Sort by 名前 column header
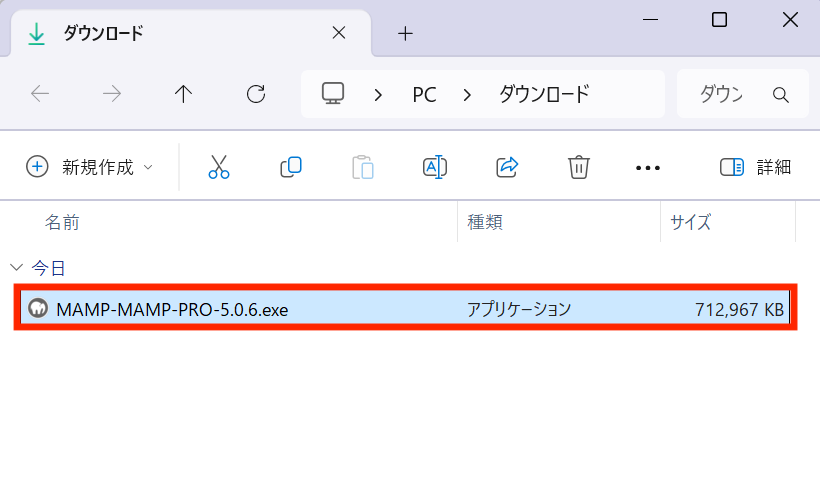Image resolution: width=820 pixels, height=500 pixels. tap(62, 222)
